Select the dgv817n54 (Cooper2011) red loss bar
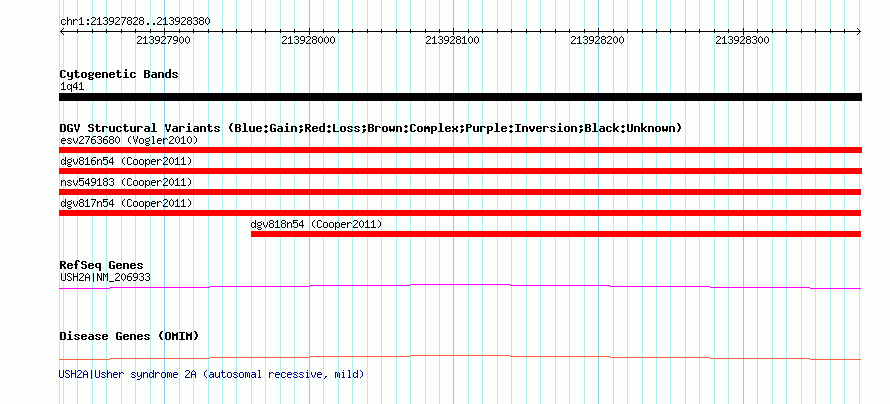This screenshot has height=404, width=890. [x=460, y=213]
